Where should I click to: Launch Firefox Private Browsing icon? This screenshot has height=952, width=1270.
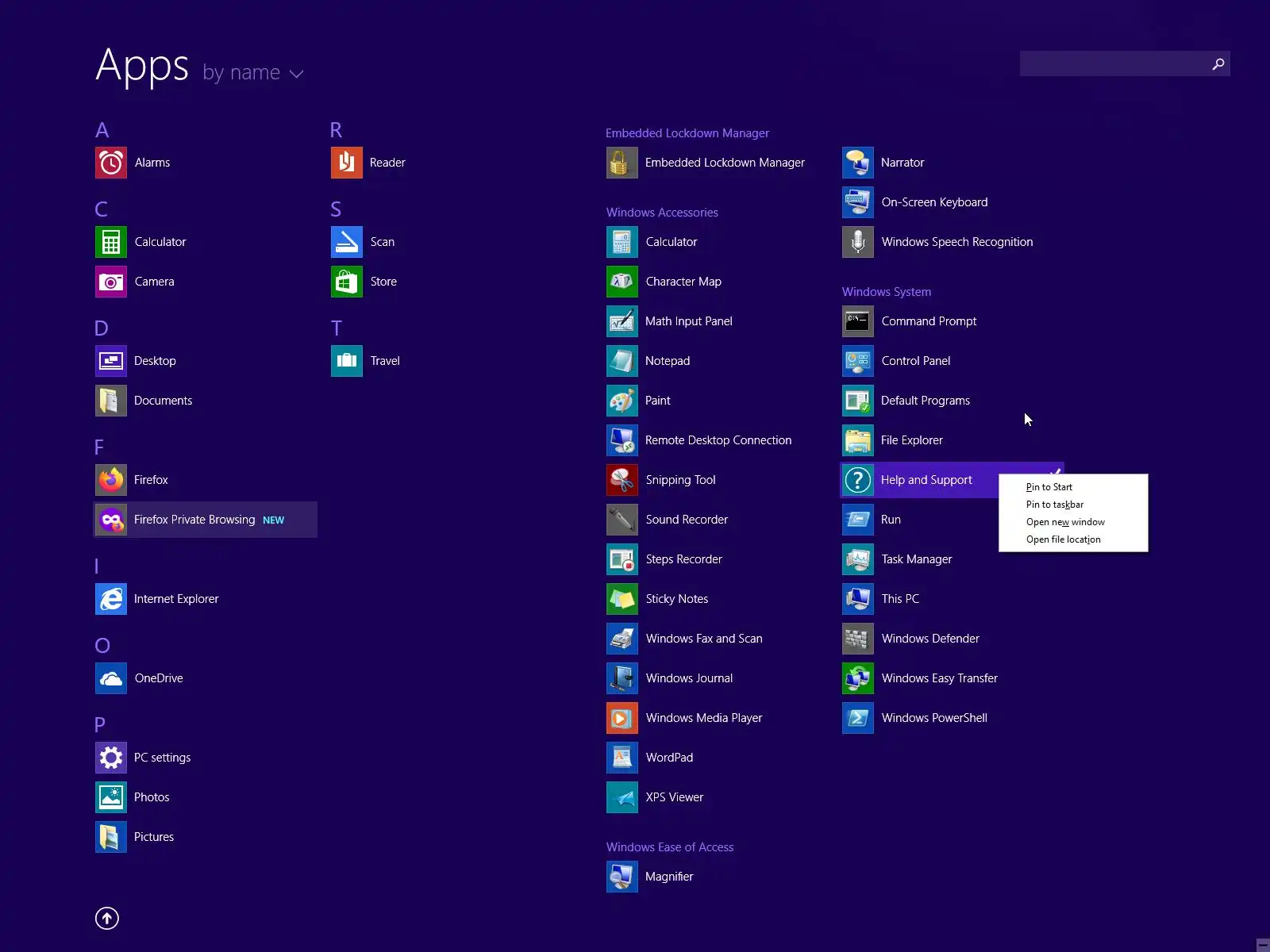(111, 520)
